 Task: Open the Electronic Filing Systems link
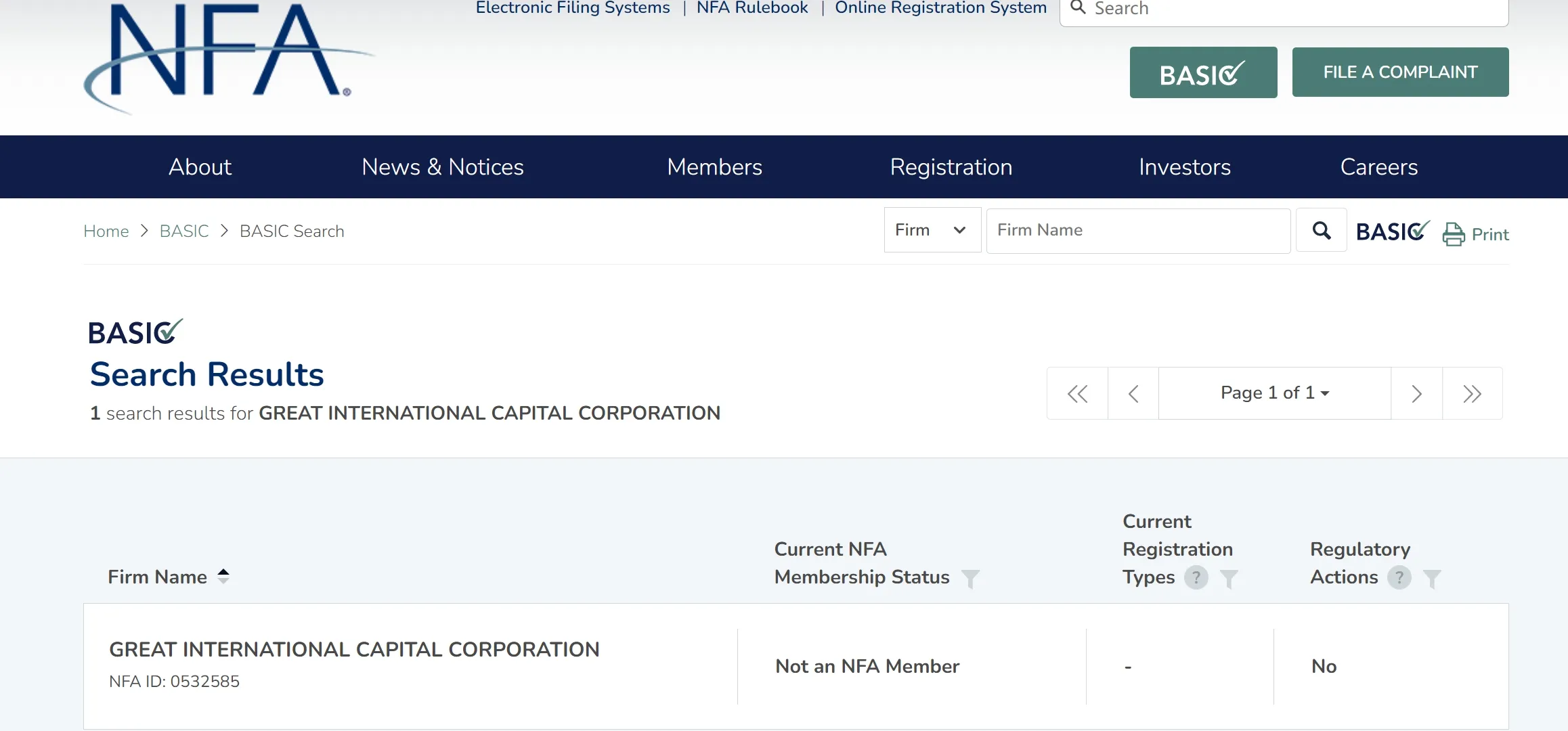click(x=573, y=8)
